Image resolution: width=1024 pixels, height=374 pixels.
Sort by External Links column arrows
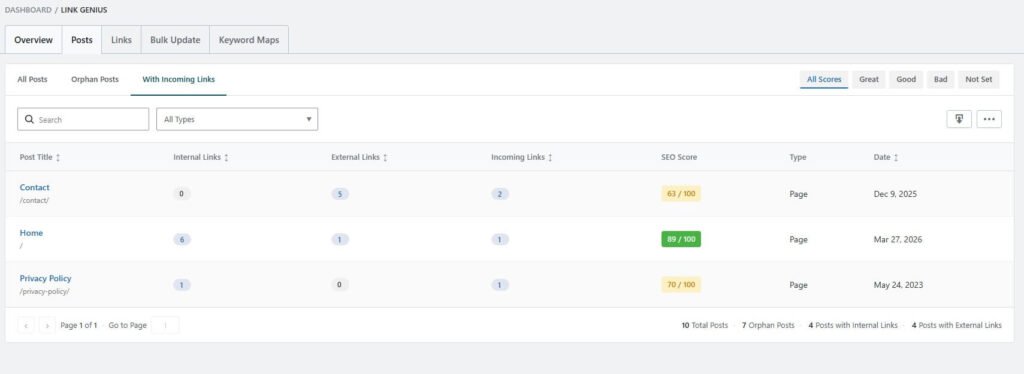(385, 158)
